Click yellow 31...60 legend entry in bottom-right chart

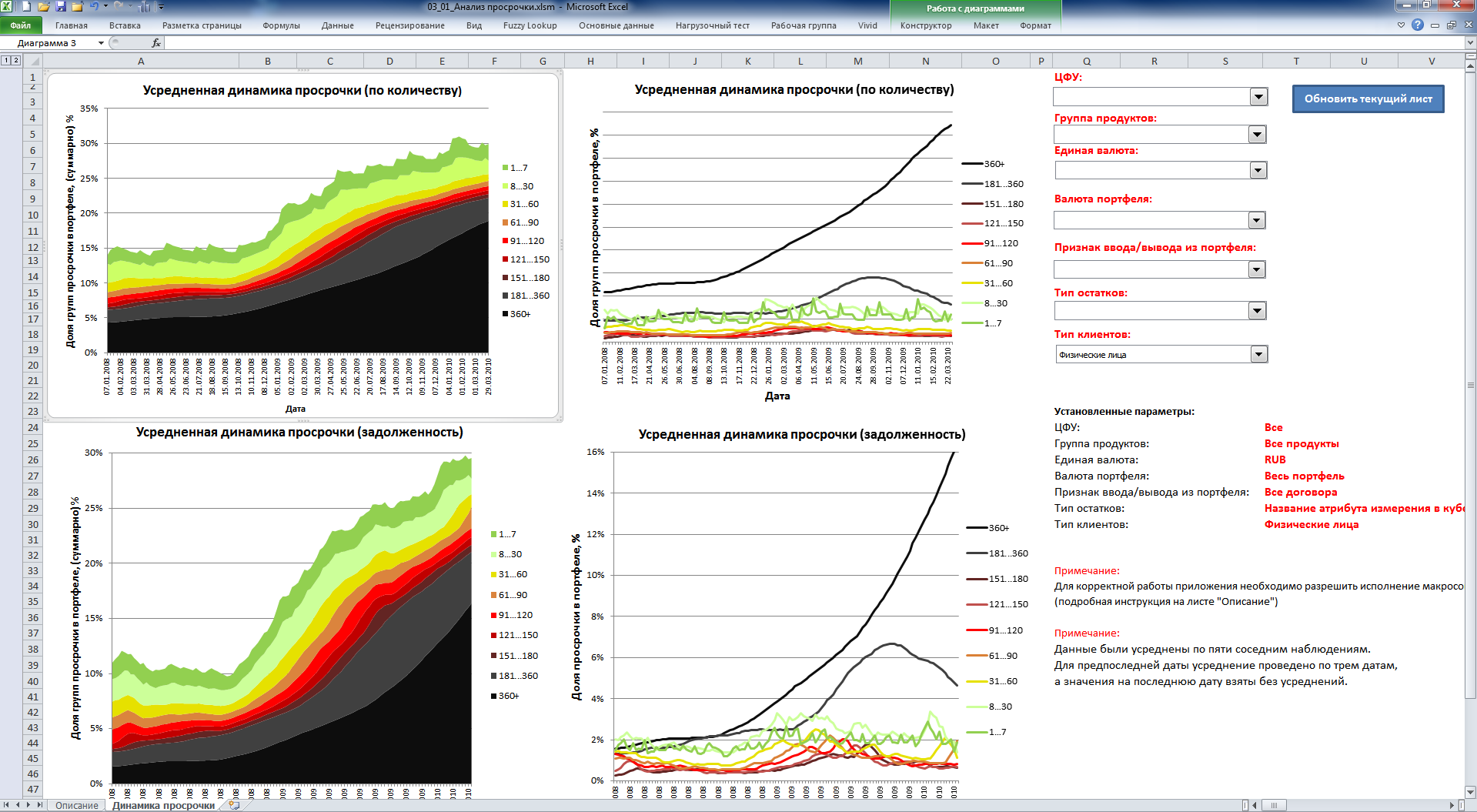[x=992, y=681]
